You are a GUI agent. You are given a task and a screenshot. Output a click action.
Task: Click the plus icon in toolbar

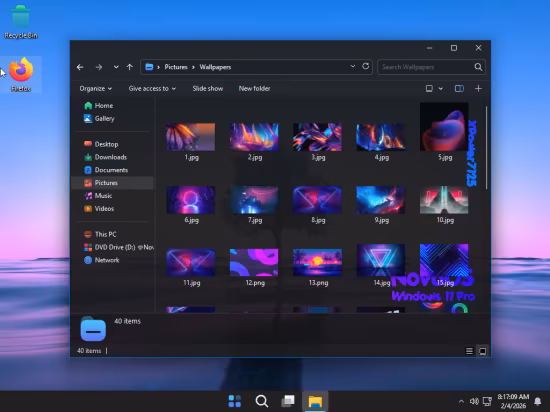pyautogui.click(x=478, y=89)
